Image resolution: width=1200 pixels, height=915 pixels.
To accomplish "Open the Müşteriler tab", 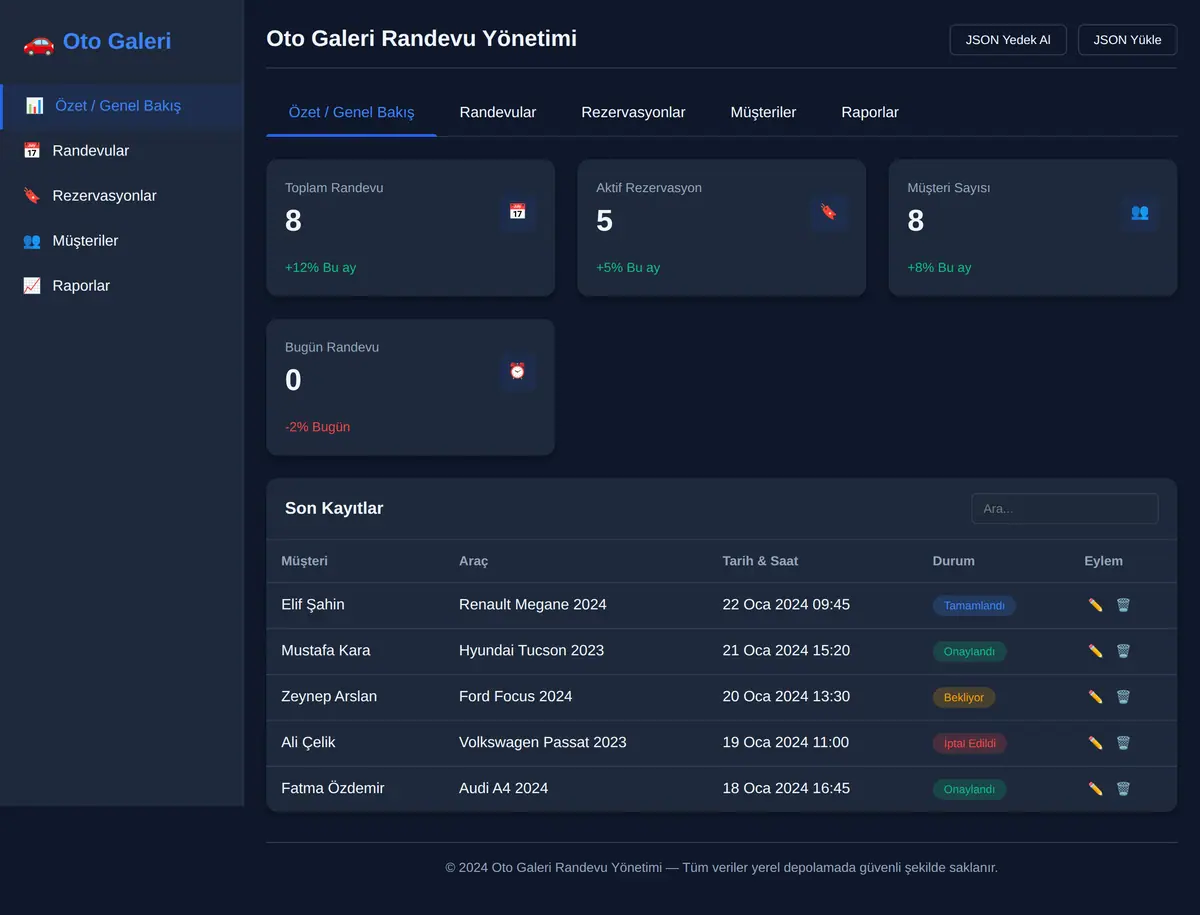I will pos(764,112).
